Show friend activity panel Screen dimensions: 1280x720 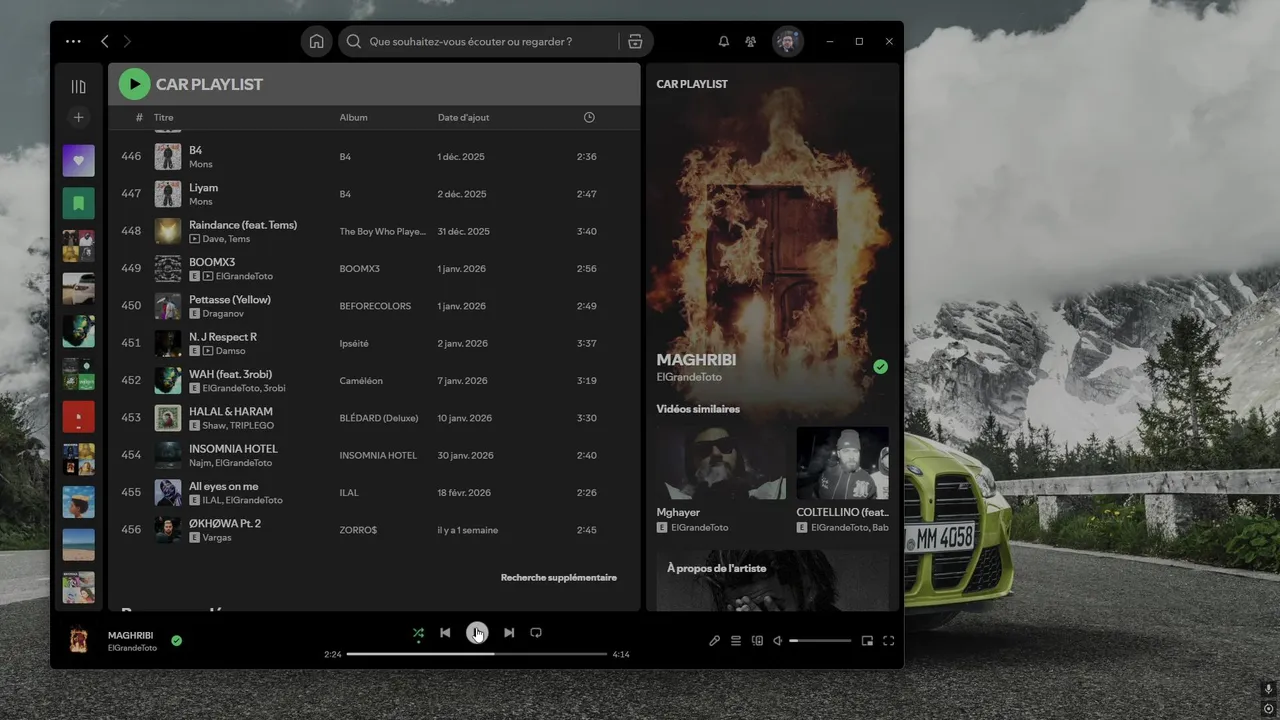pos(751,41)
